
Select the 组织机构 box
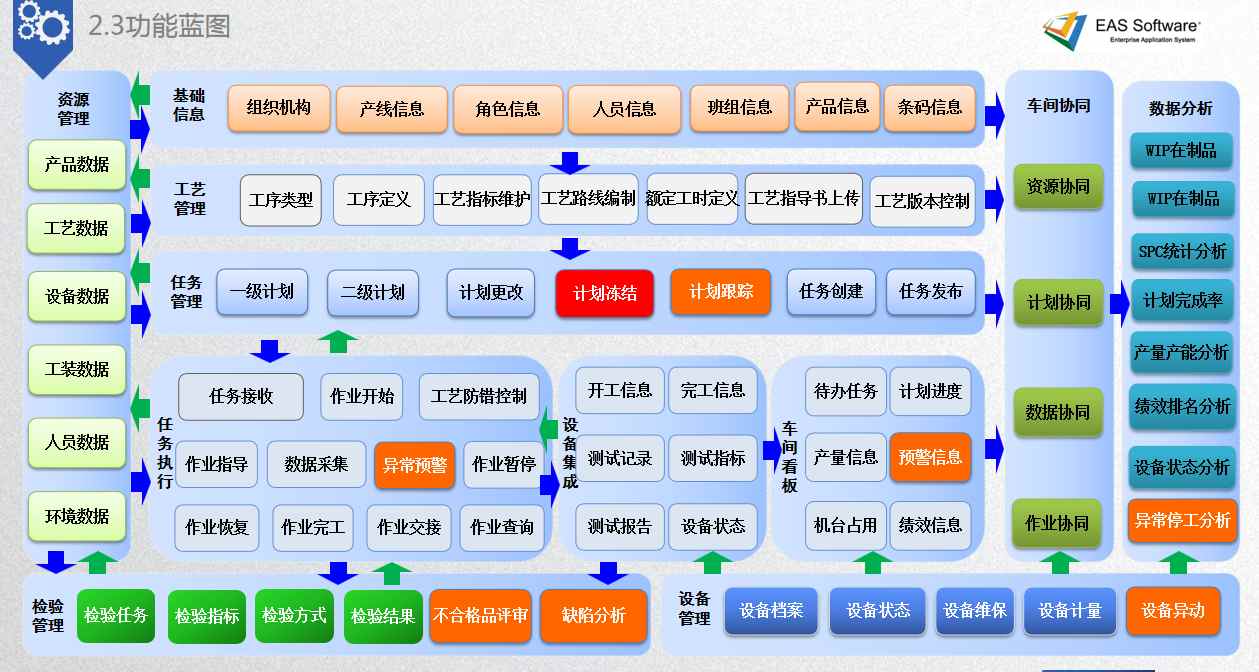[x=279, y=108]
